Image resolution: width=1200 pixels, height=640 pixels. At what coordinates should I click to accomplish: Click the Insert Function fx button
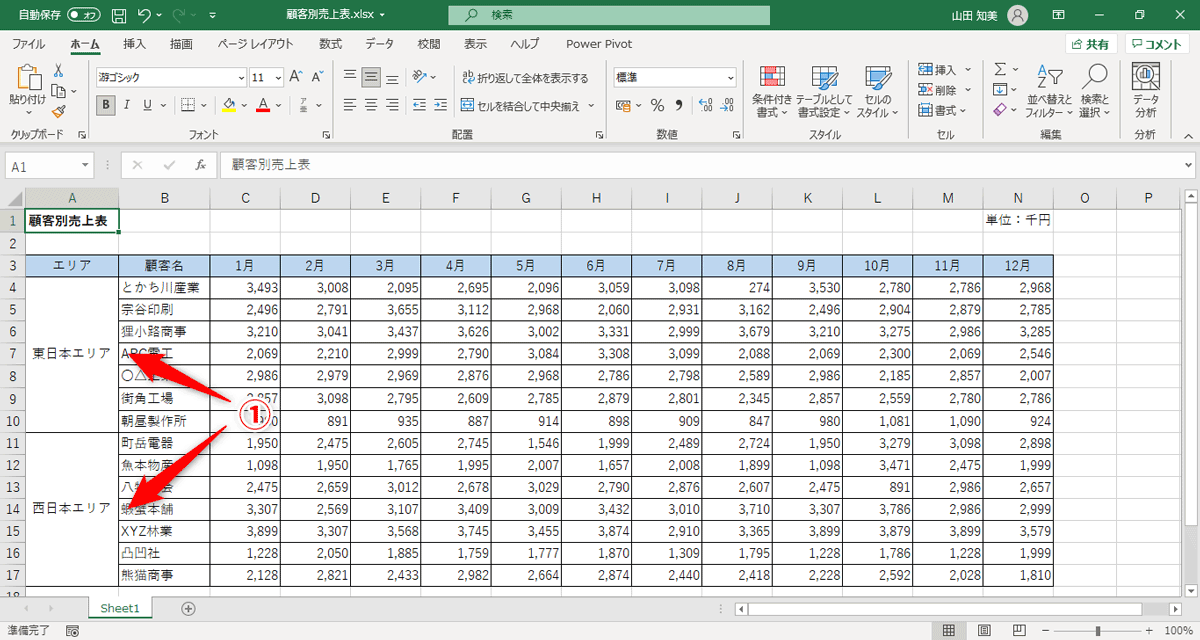[200, 166]
